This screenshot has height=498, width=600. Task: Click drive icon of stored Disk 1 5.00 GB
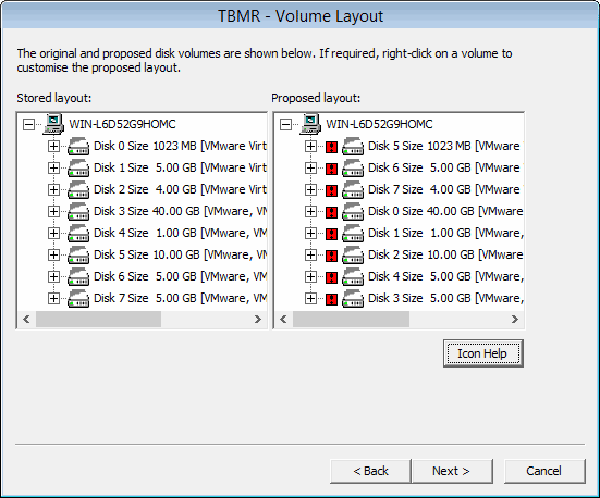click(x=78, y=168)
